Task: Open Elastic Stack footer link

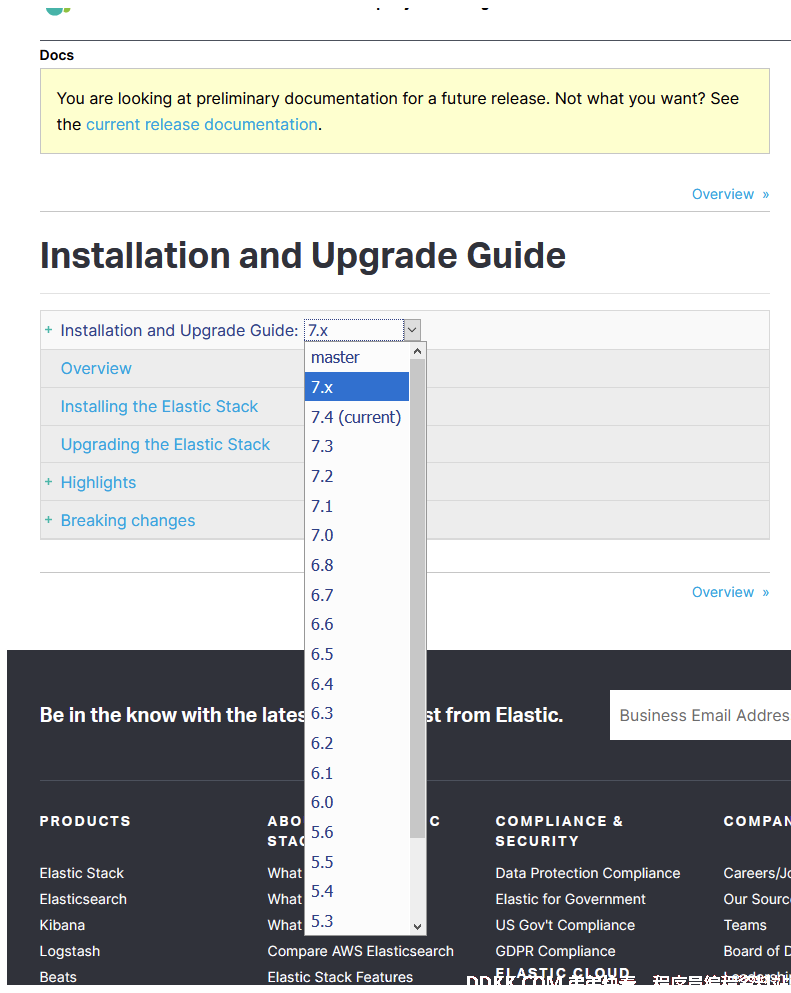Action: [82, 873]
